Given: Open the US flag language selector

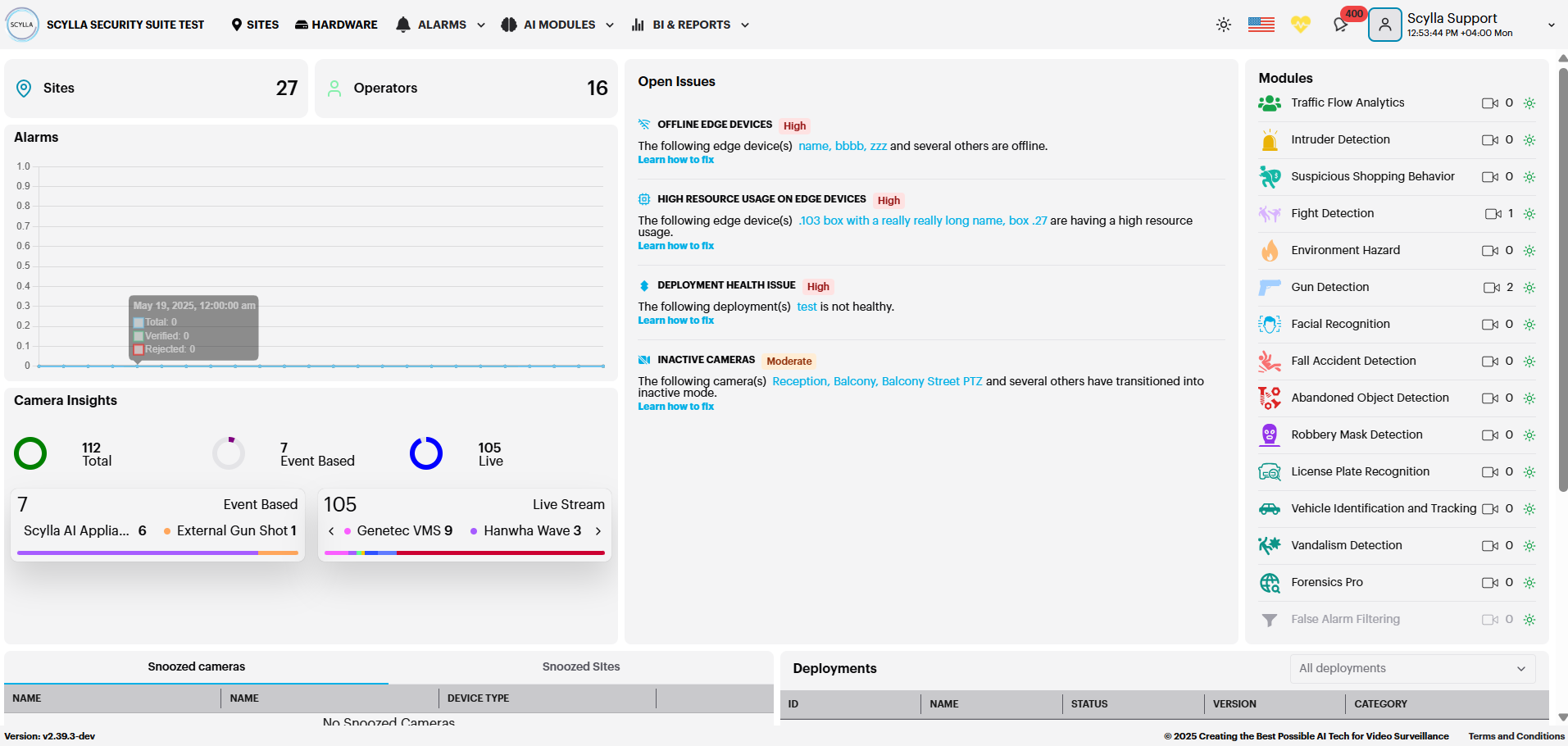Looking at the screenshot, I should tap(1261, 25).
